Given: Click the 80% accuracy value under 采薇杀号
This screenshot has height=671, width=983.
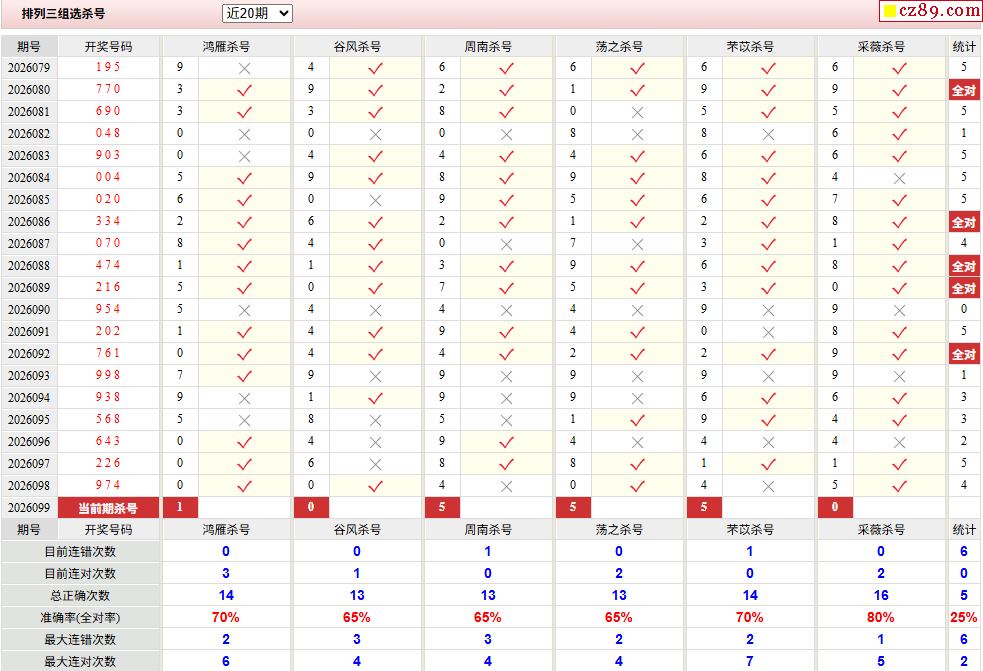Looking at the screenshot, I should point(881,618).
